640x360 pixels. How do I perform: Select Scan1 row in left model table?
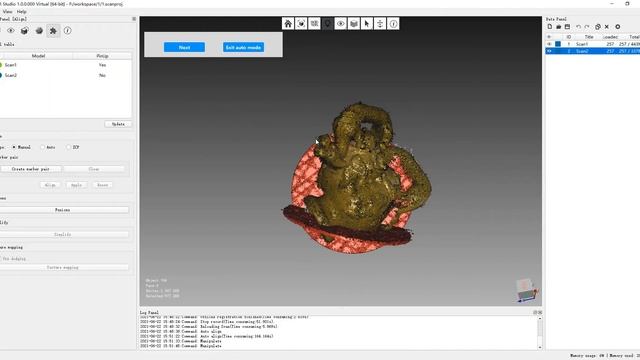click(65, 65)
